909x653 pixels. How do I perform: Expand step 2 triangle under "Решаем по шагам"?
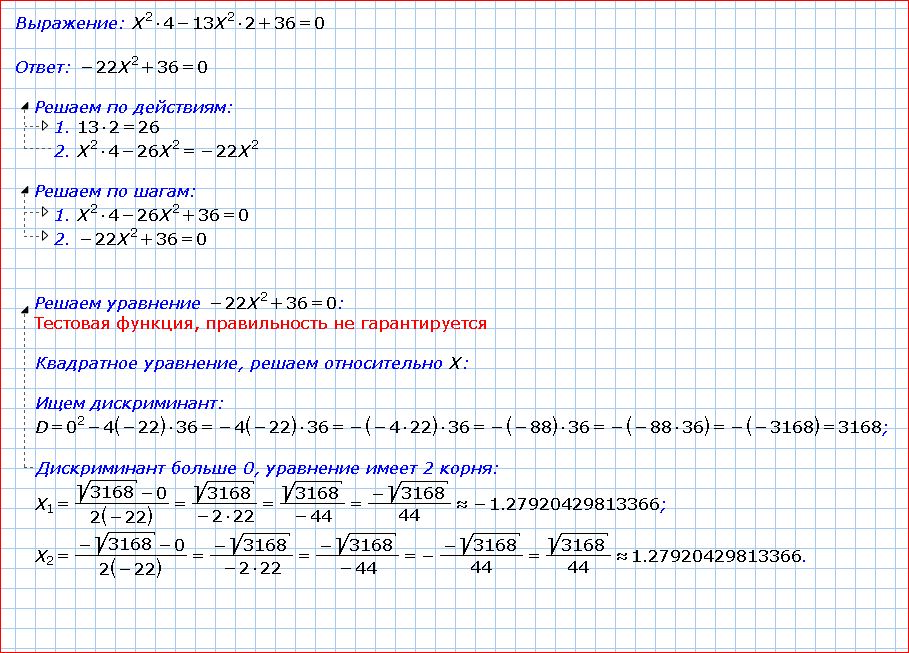(44, 237)
